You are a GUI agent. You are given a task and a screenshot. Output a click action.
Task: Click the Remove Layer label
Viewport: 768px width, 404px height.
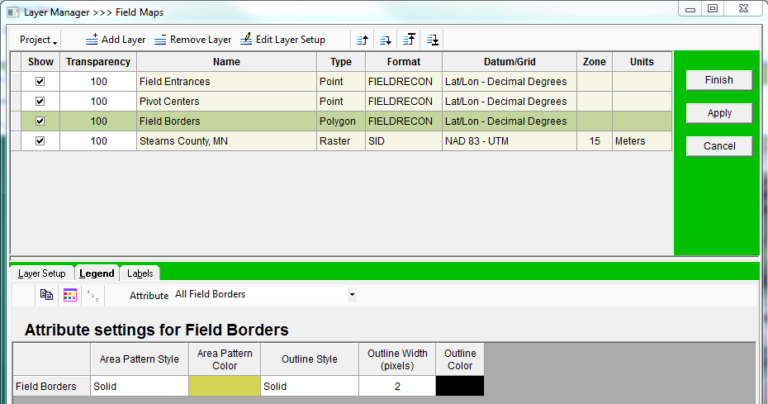click(201, 40)
